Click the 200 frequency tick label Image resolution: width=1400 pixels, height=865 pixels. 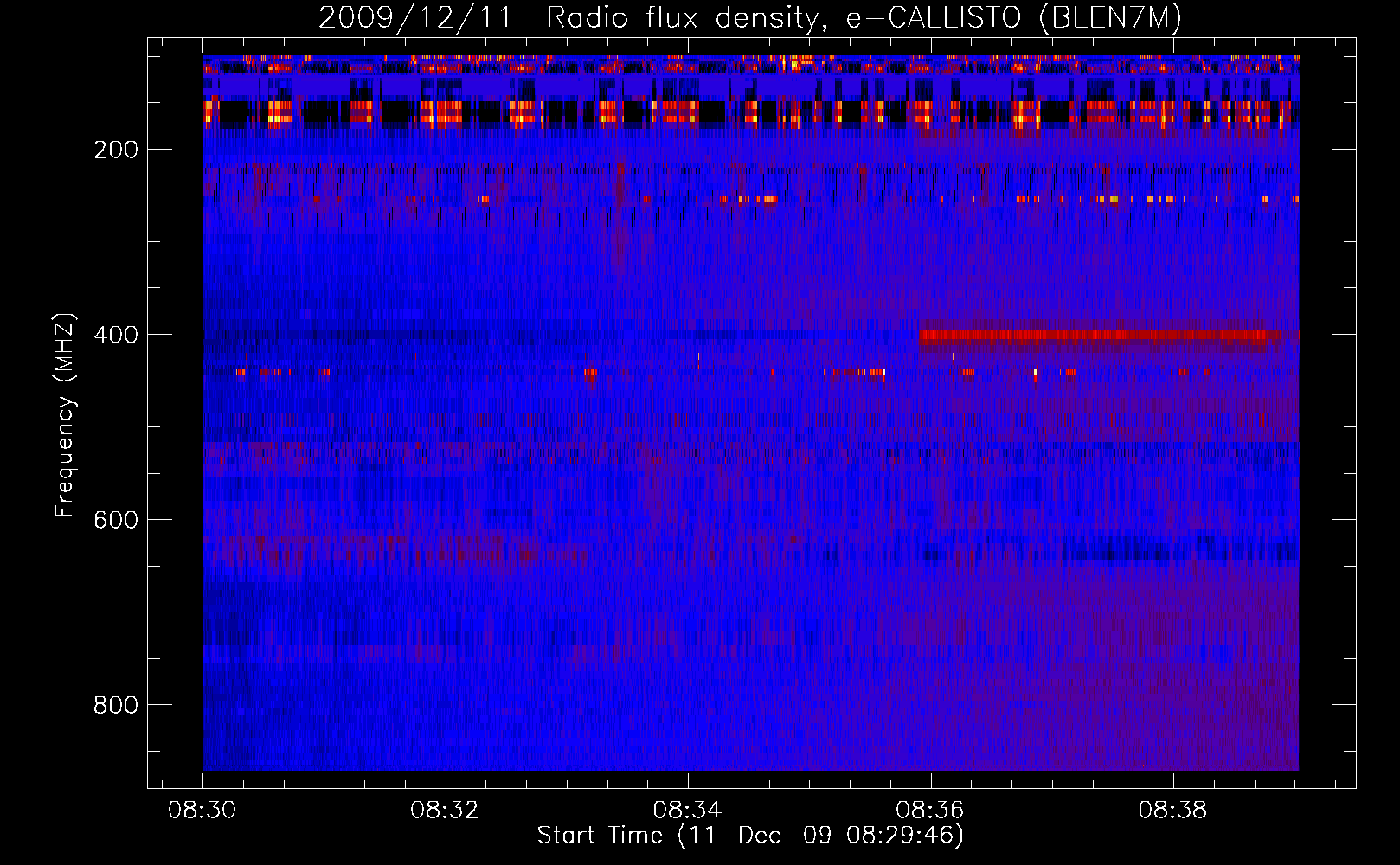coord(116,150)
